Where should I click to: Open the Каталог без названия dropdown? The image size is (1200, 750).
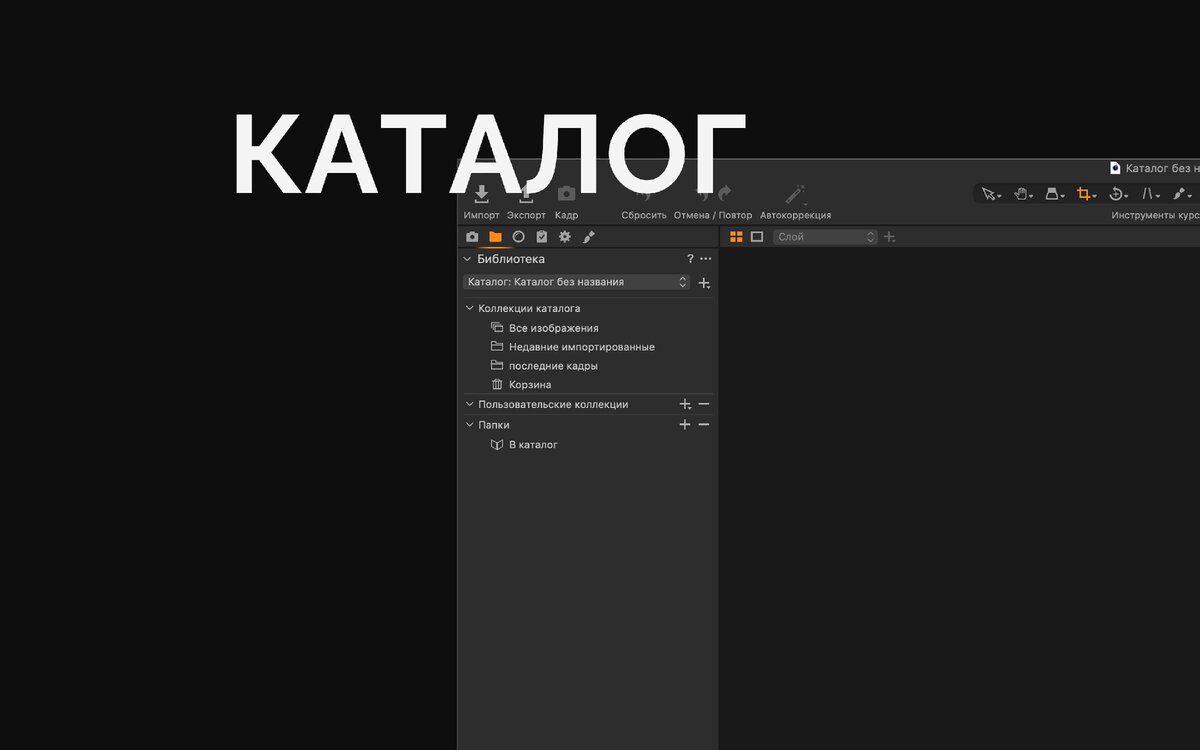[576, 282]
